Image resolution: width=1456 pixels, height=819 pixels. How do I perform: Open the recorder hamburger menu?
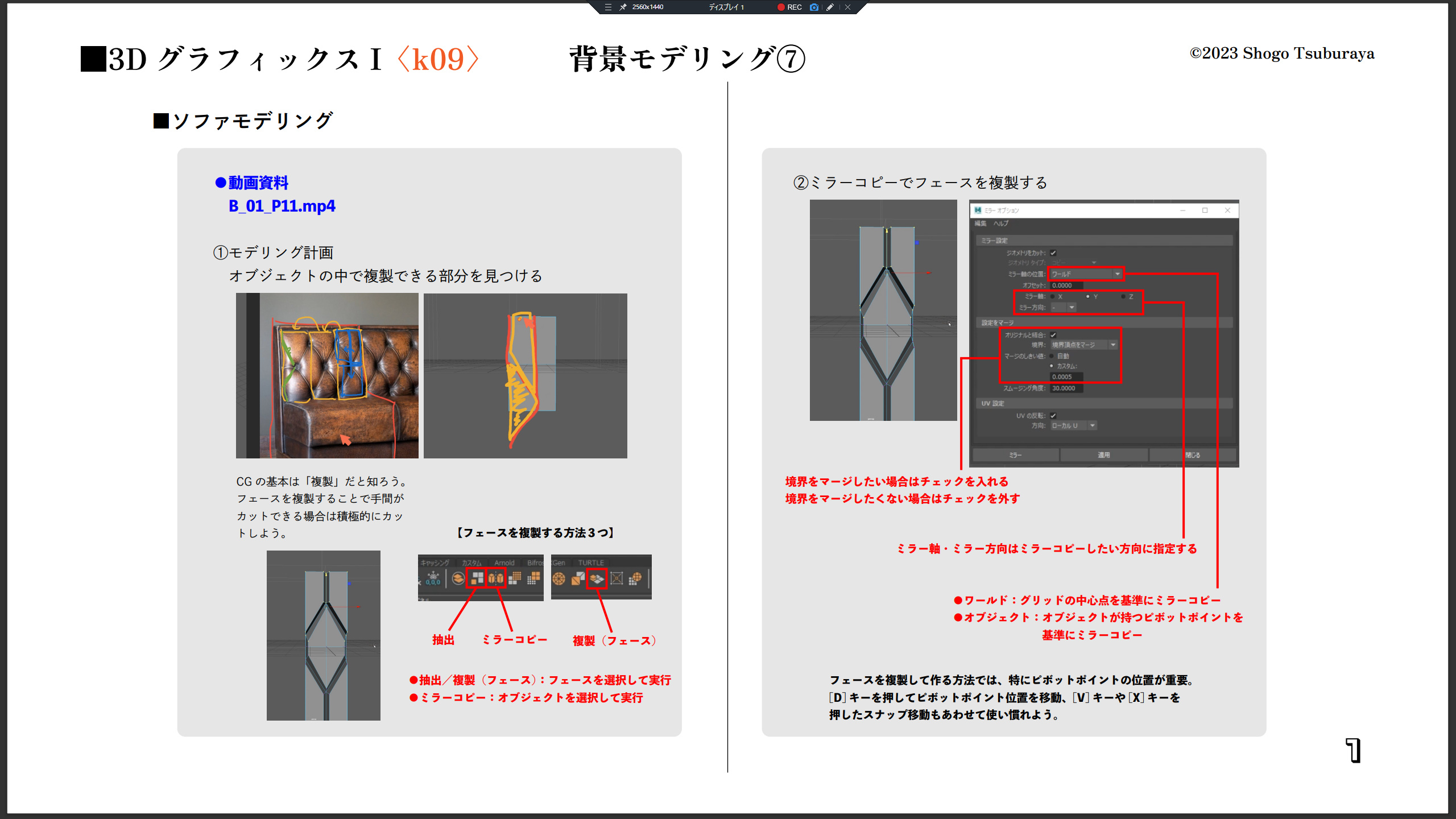tap(608, 7)
